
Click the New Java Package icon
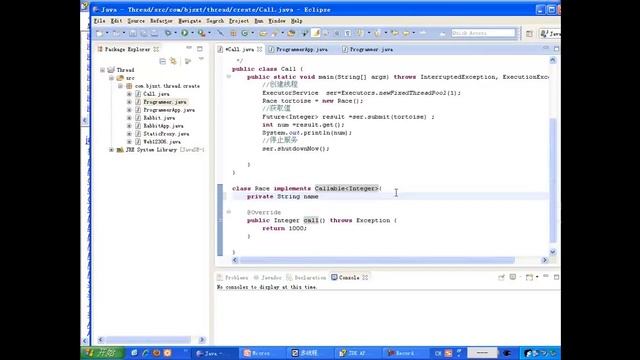(233, 33)
